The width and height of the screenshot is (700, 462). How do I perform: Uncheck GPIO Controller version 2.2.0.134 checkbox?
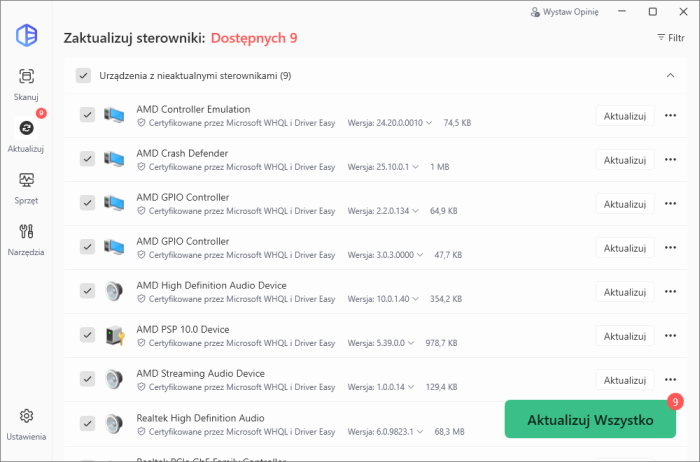(88, 203)
